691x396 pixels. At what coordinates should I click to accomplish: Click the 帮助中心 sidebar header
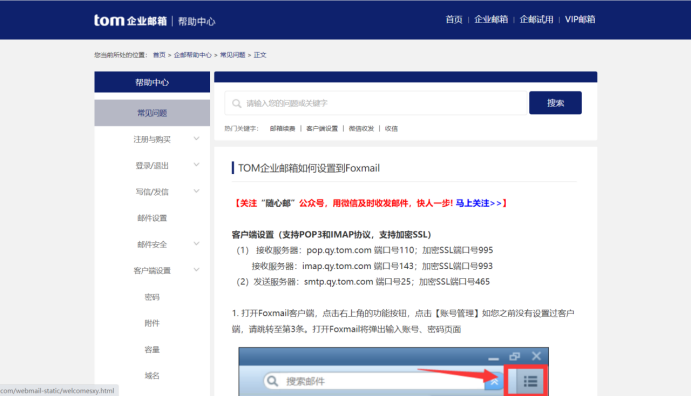point(152,82)
